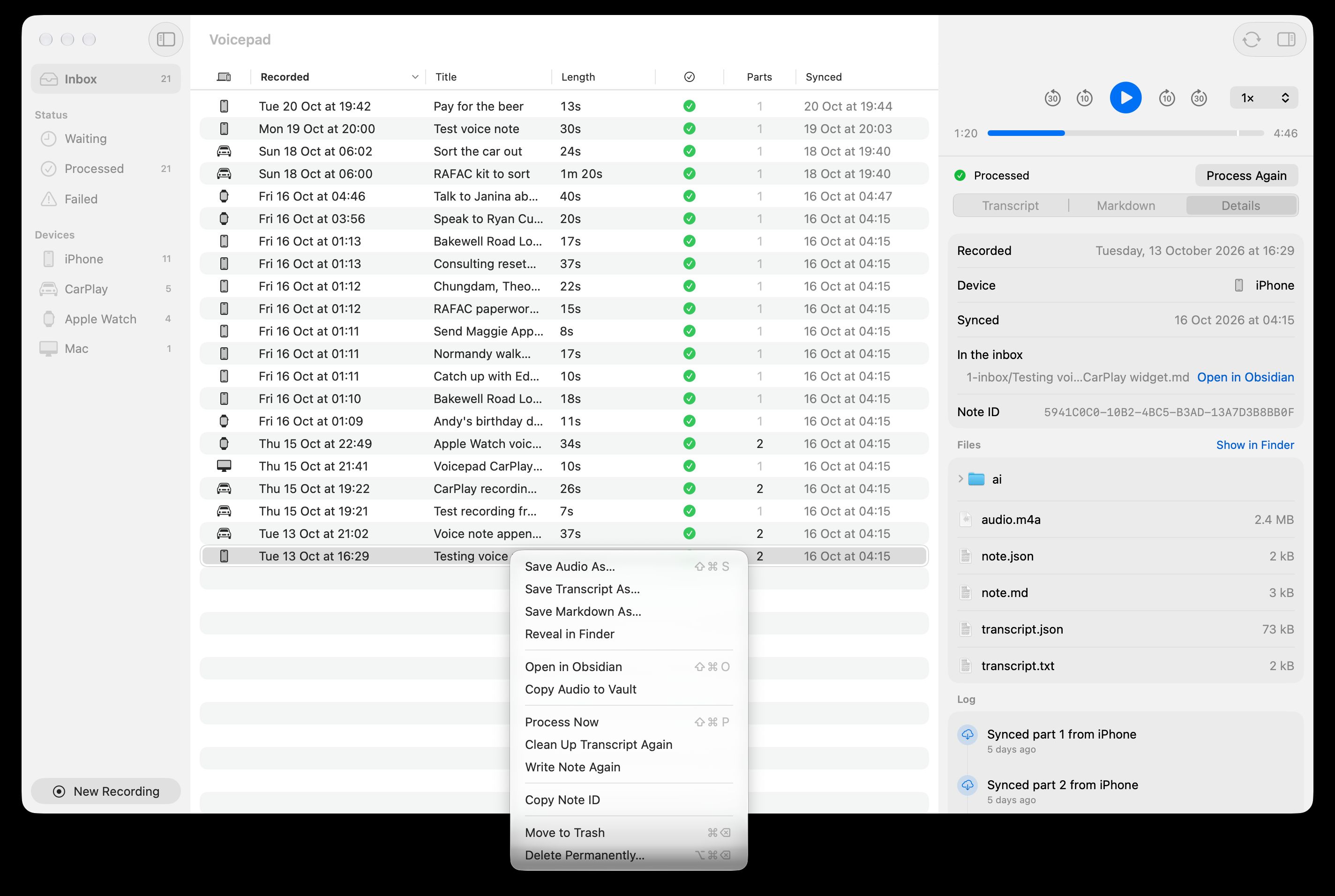Select the RAFAC kit to sort row
1335x896 pixels.
tap(563, 174)
